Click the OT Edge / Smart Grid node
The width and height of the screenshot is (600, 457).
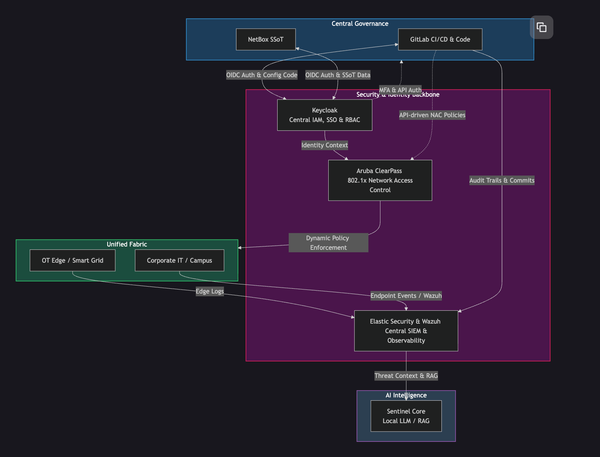[72, 260]
